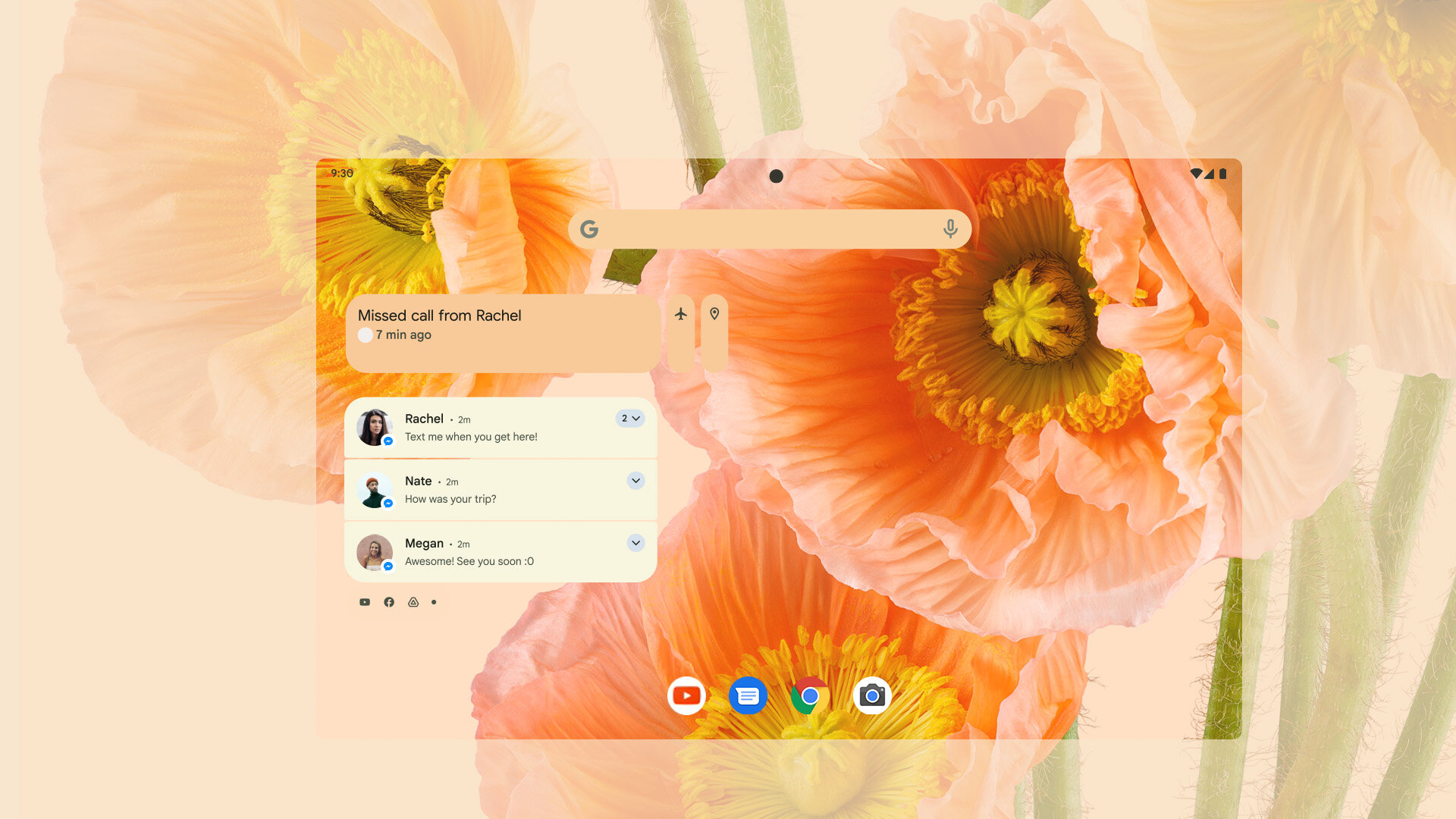This screenshot has width=1456, height=819.
Task: Open Google Messages from the dock
Action: coord(748,695)
